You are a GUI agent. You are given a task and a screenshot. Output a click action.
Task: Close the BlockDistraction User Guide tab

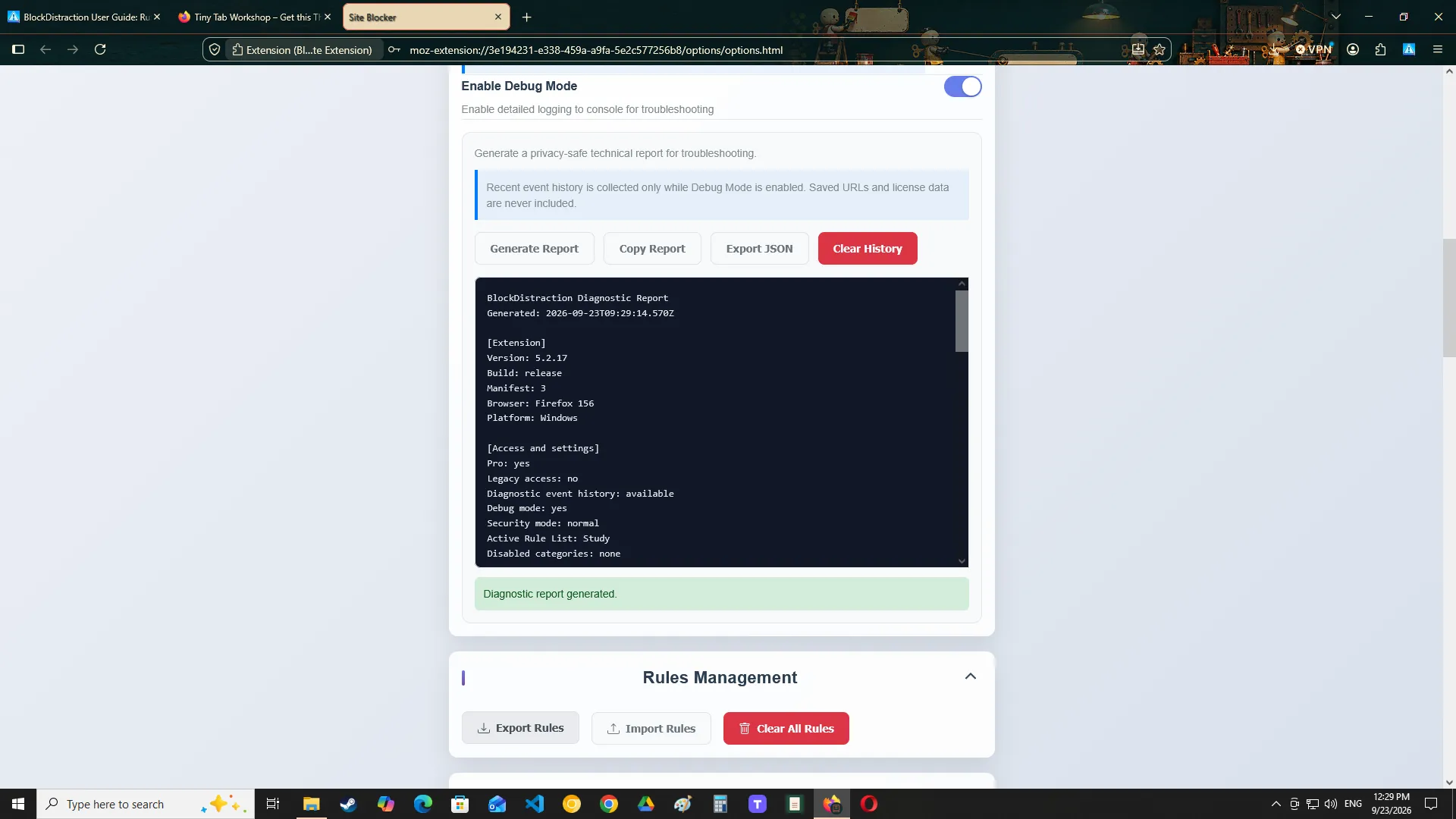click(x=157, y=17)
